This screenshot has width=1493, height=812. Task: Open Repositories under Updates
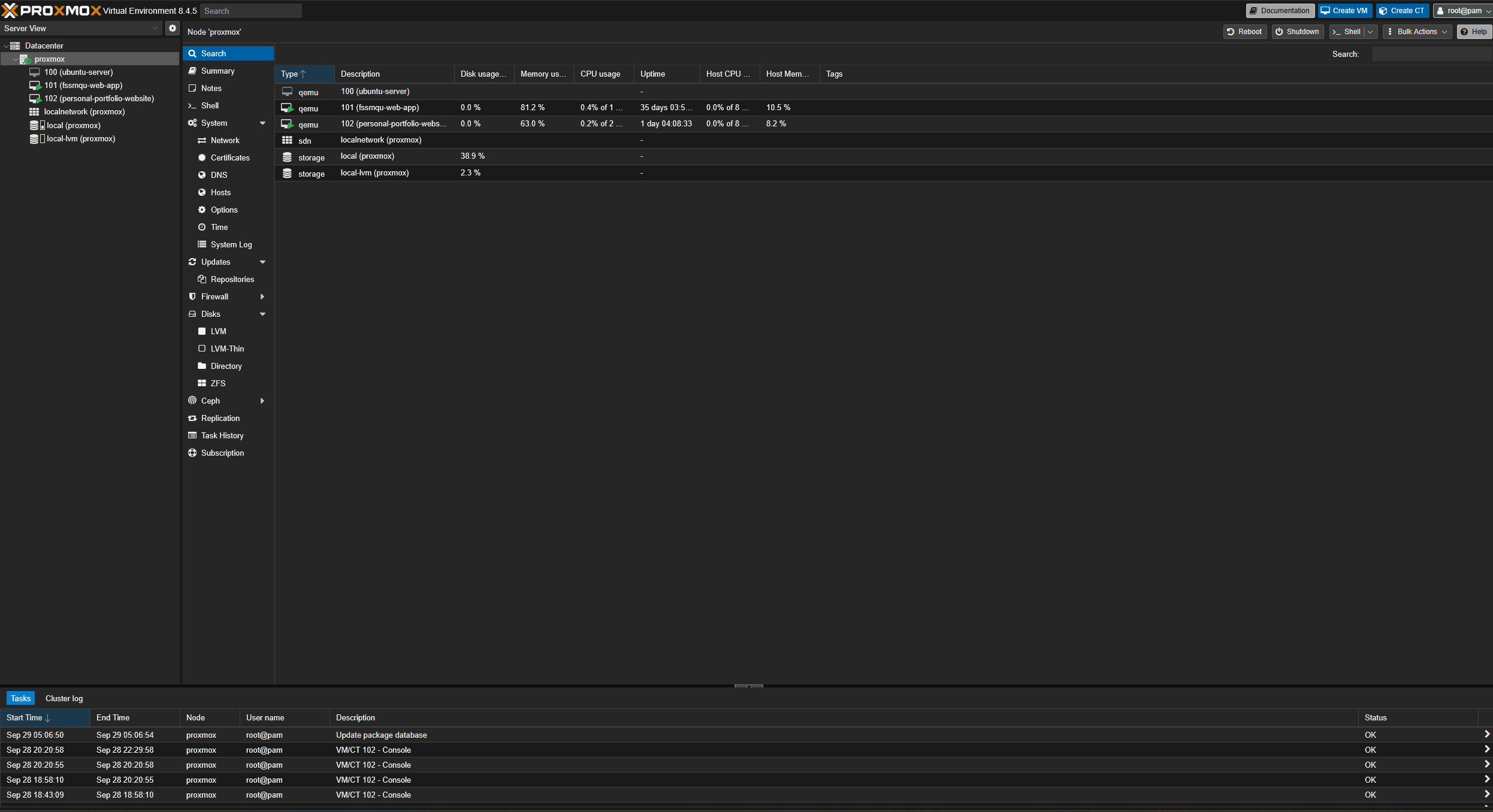click(232, 279)
